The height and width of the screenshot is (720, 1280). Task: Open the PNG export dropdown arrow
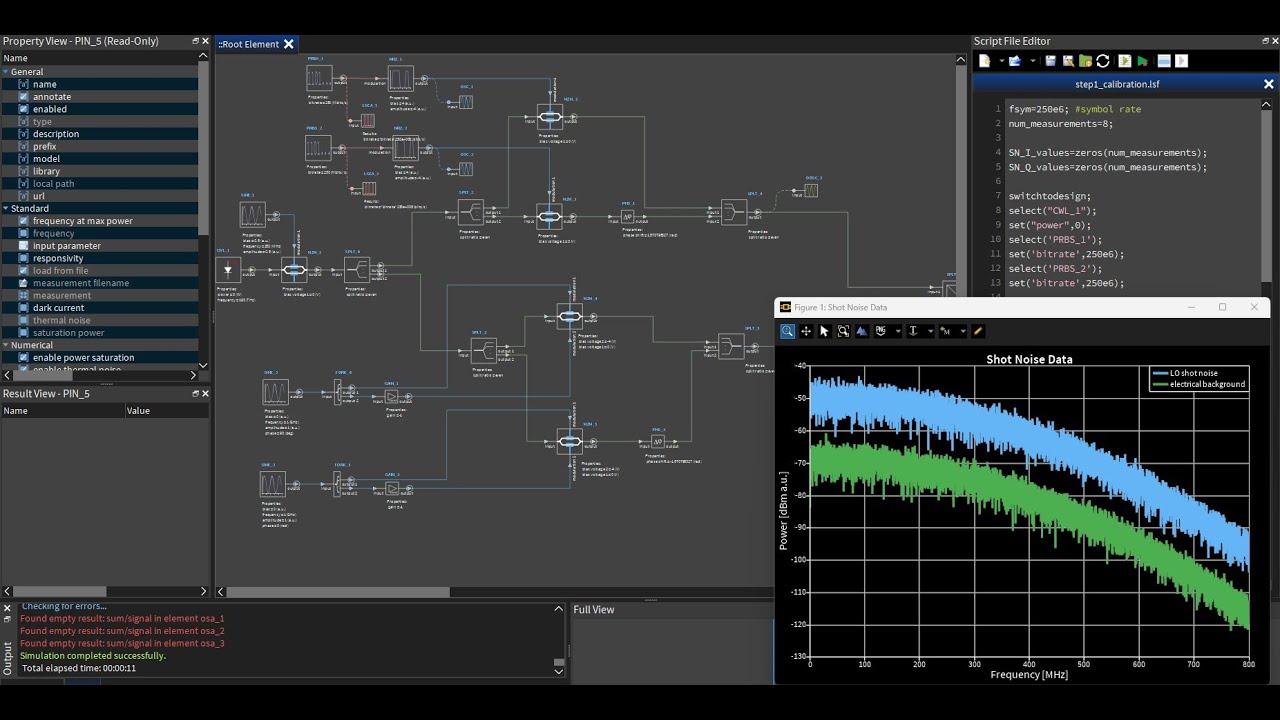pos(898,331)
